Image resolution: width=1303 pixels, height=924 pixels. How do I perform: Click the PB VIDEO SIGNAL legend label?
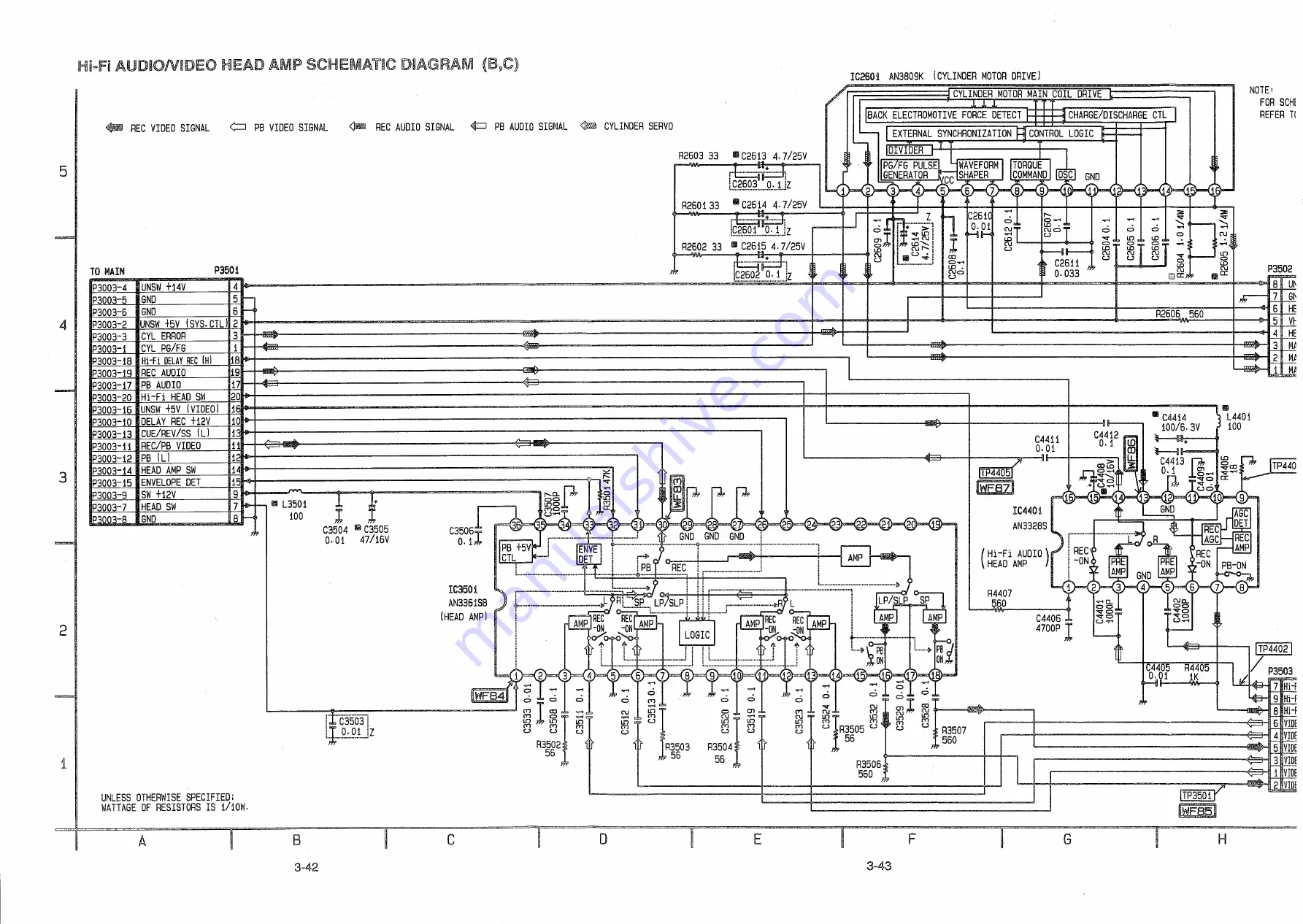[291, 127]
